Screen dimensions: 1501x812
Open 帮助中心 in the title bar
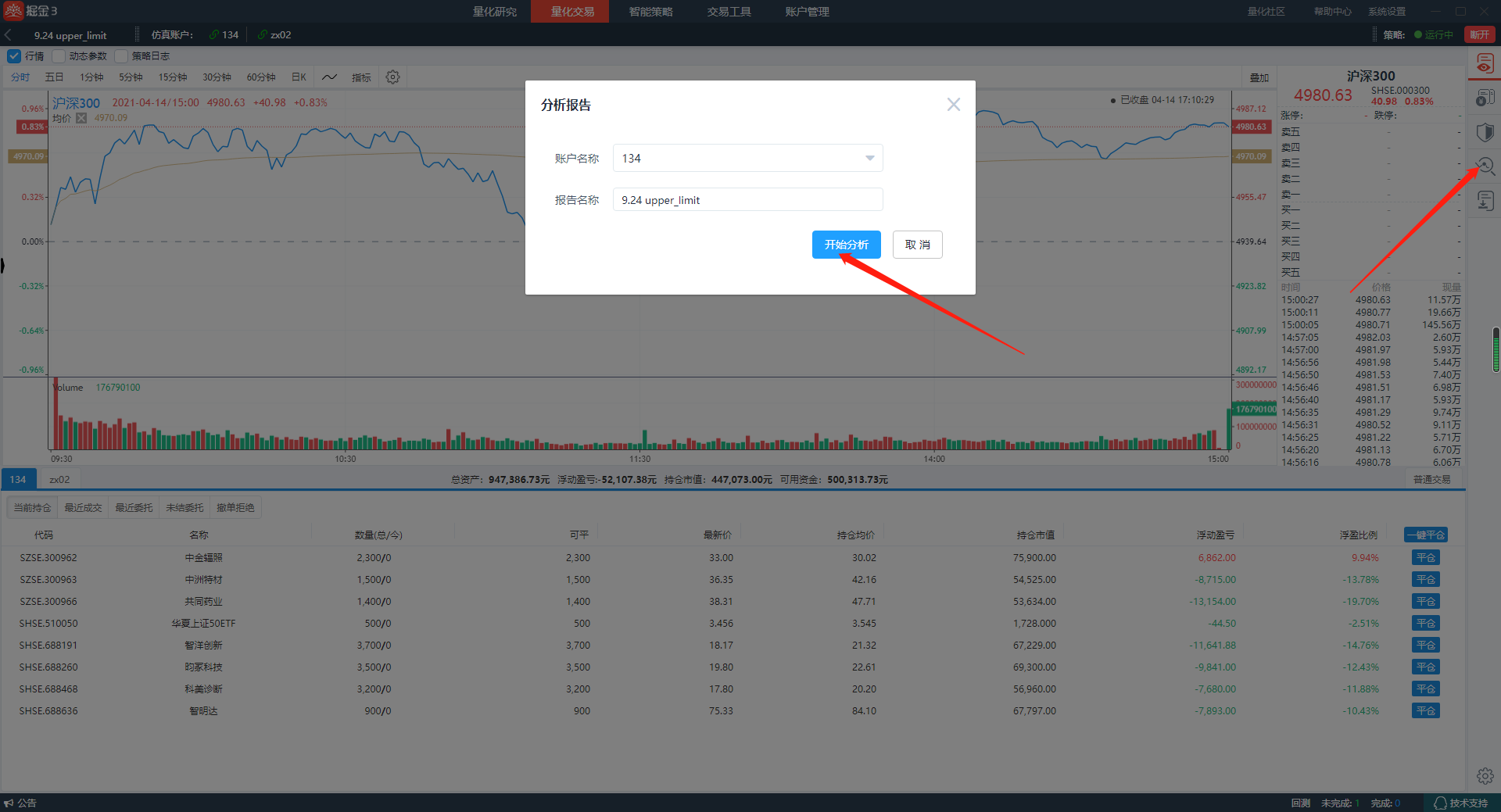tap(1332, 12)
